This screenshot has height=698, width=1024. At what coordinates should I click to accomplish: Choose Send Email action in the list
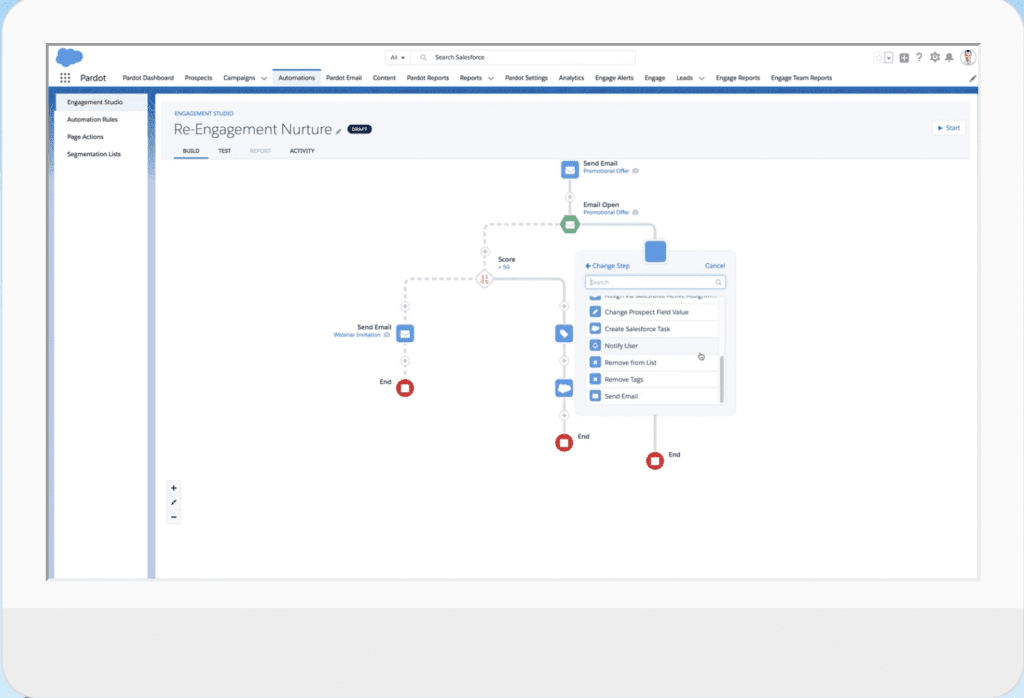tap(653, 396)
